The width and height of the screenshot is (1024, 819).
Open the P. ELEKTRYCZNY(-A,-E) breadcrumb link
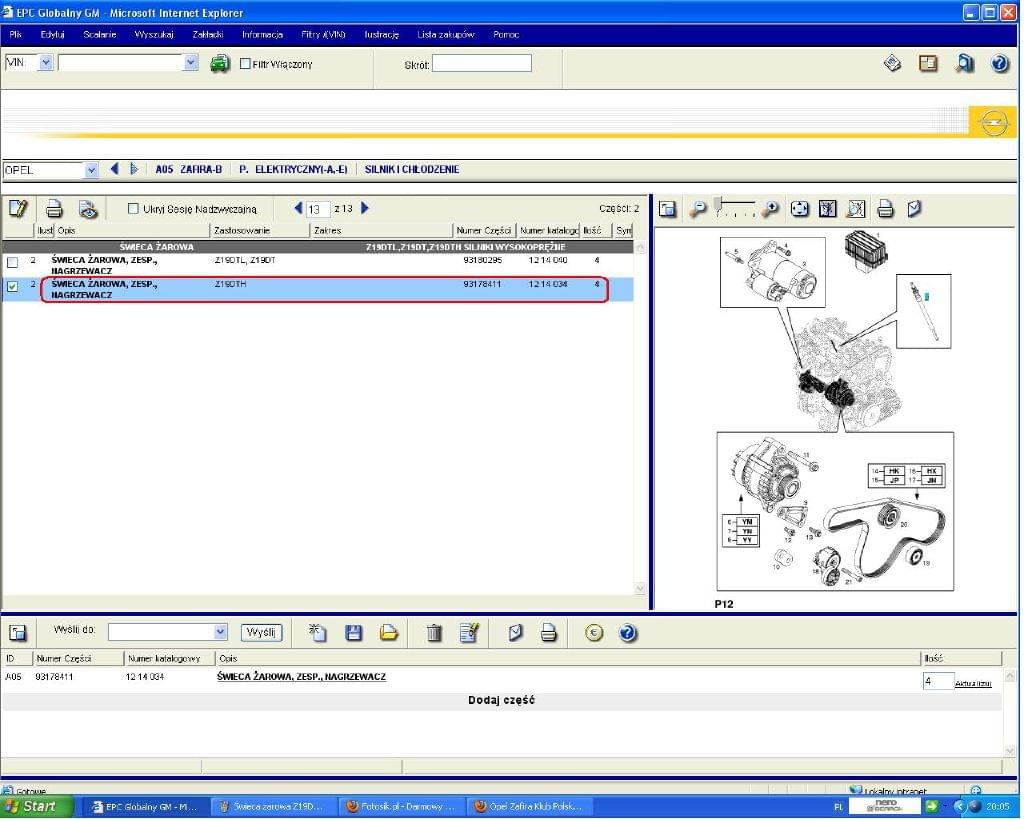pyautogui.click(x=293, y=169)
